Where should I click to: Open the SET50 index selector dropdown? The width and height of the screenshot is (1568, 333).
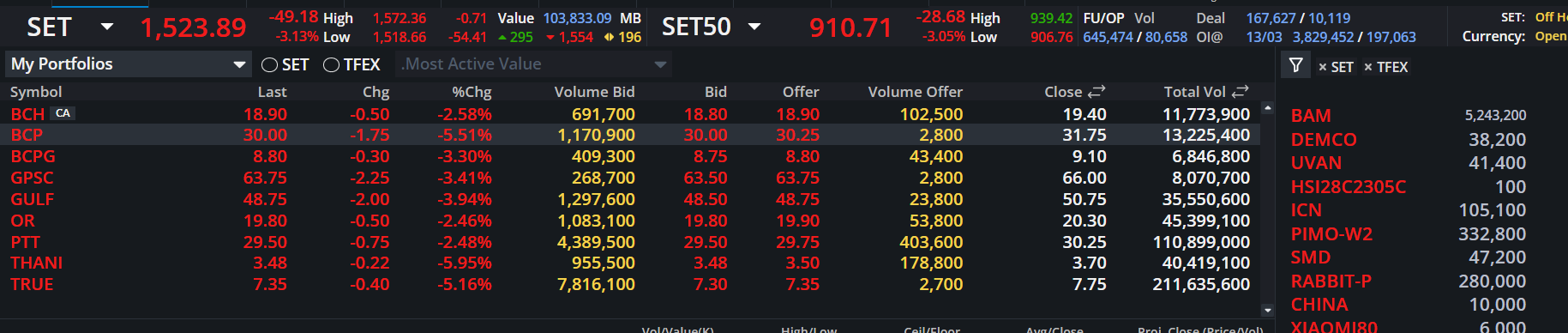(754, 27)
